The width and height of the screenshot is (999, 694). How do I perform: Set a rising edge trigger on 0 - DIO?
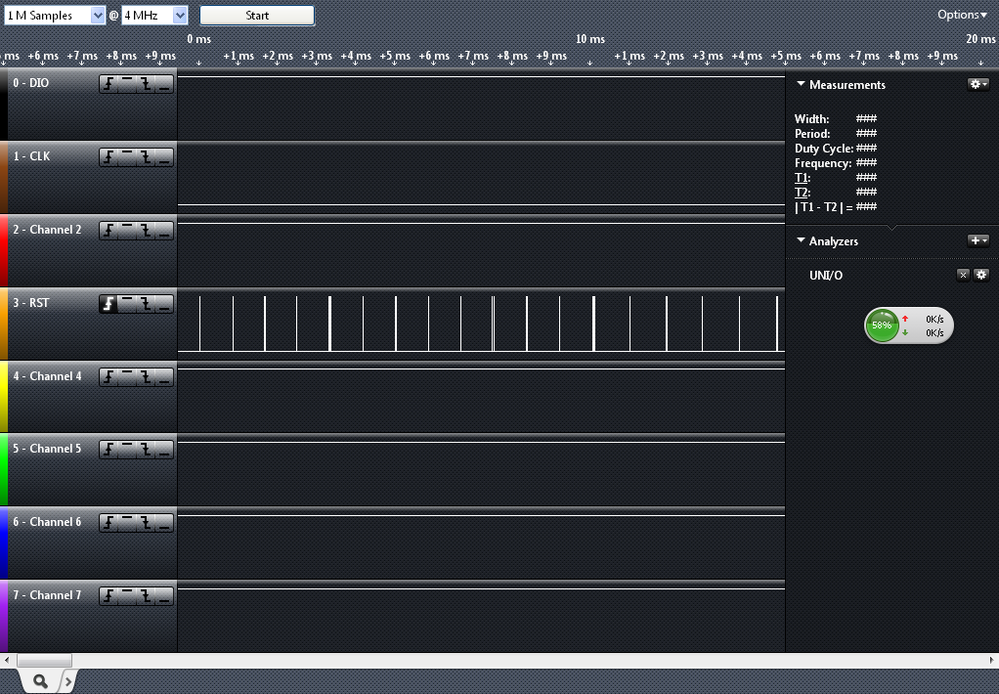click(x=108, y=83)
